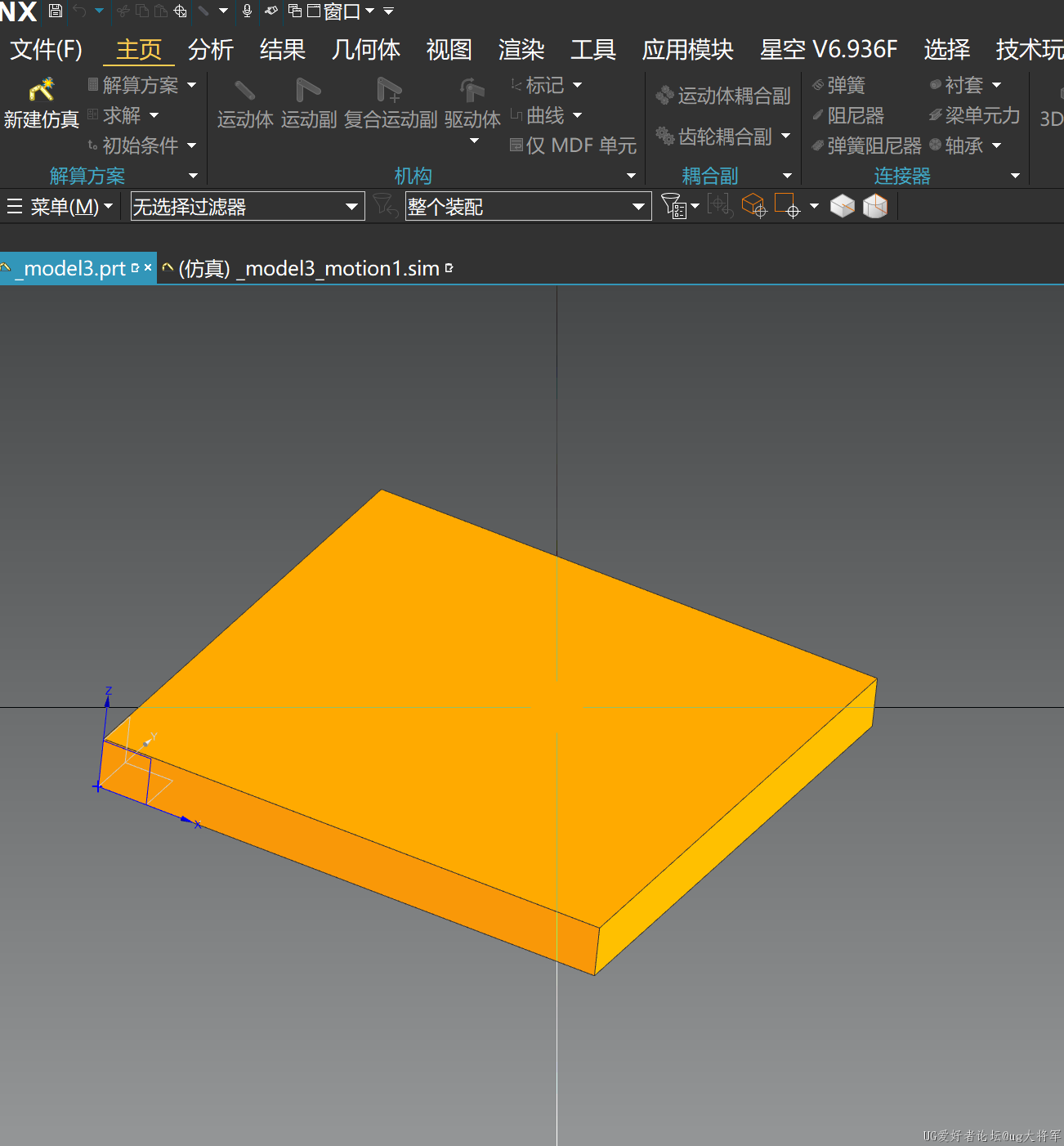Click the Undo arrow icon
Image resolution: width=1064 pixels, height=1146 pixels.
(79, 11)
